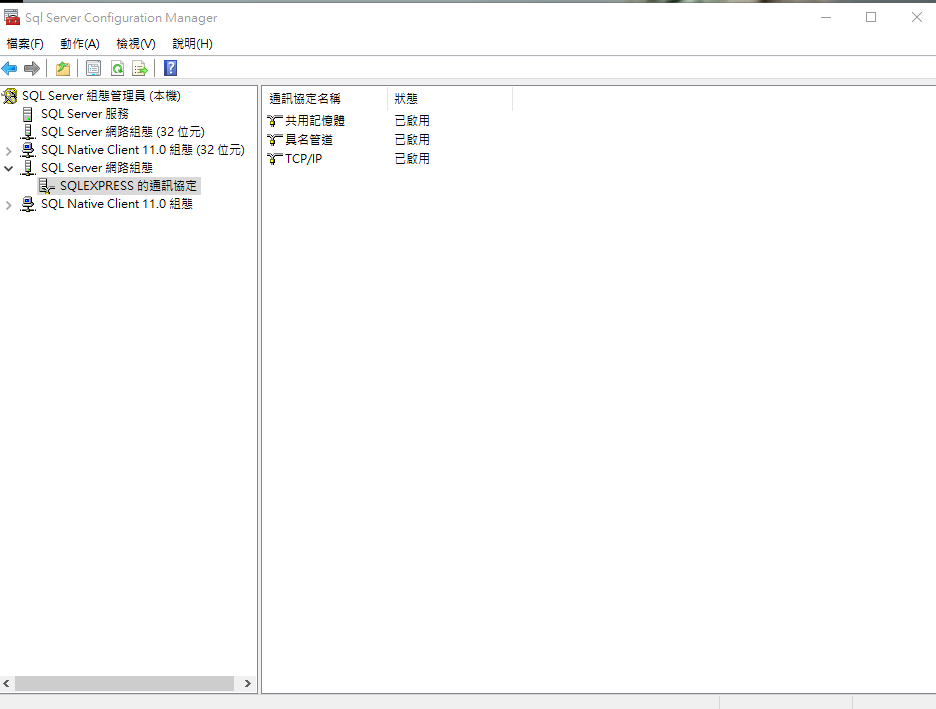Click the Refresh toolbar icon
This screenshot has width=936, height=709.
(x=117, y=68)
